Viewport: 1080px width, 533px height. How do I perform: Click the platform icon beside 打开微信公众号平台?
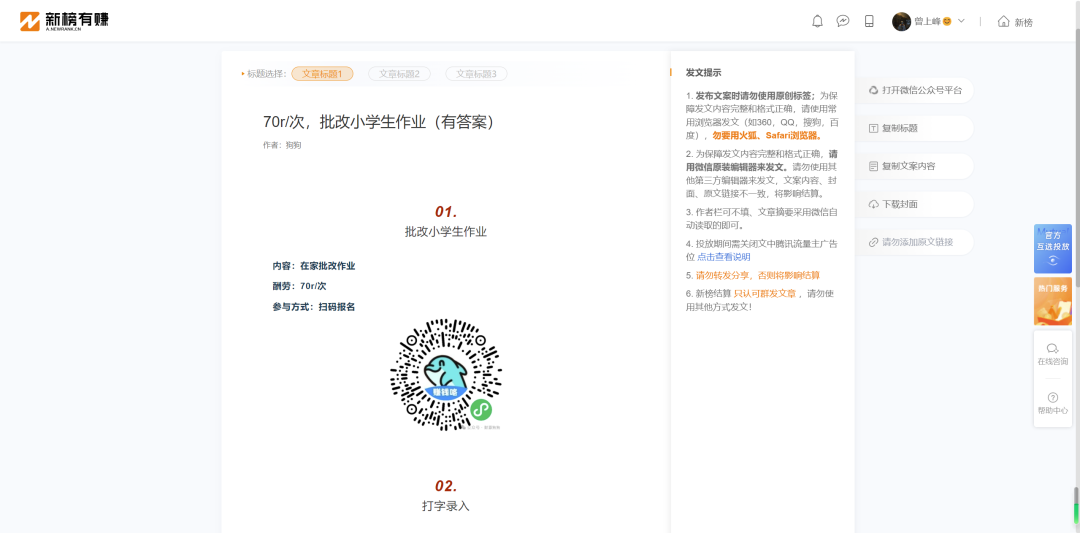click(873, 90)
